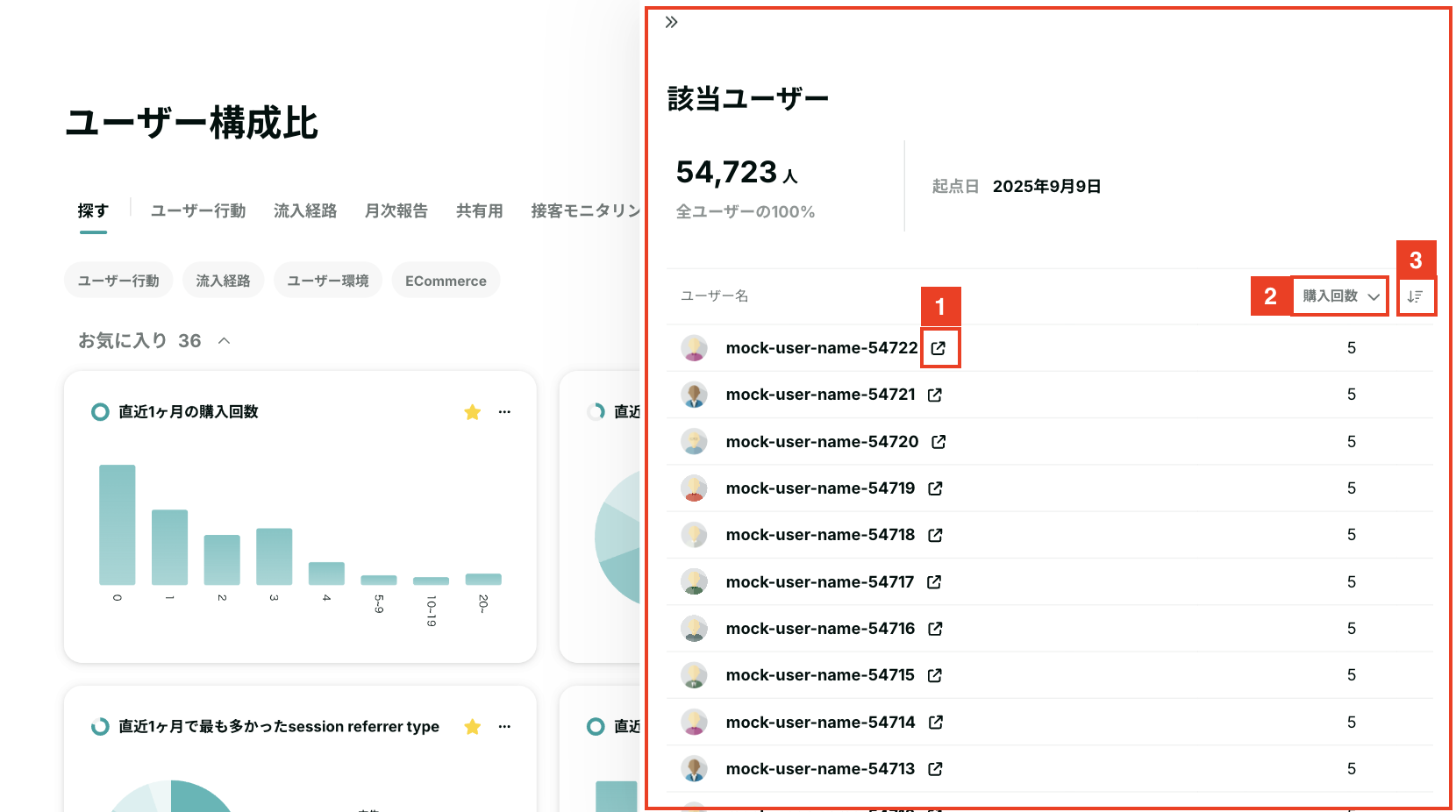Open mock-user-name-54717 external link icon
This screenshot has height=812, width=1456.
pyautogui.click(x=934, y=582)
